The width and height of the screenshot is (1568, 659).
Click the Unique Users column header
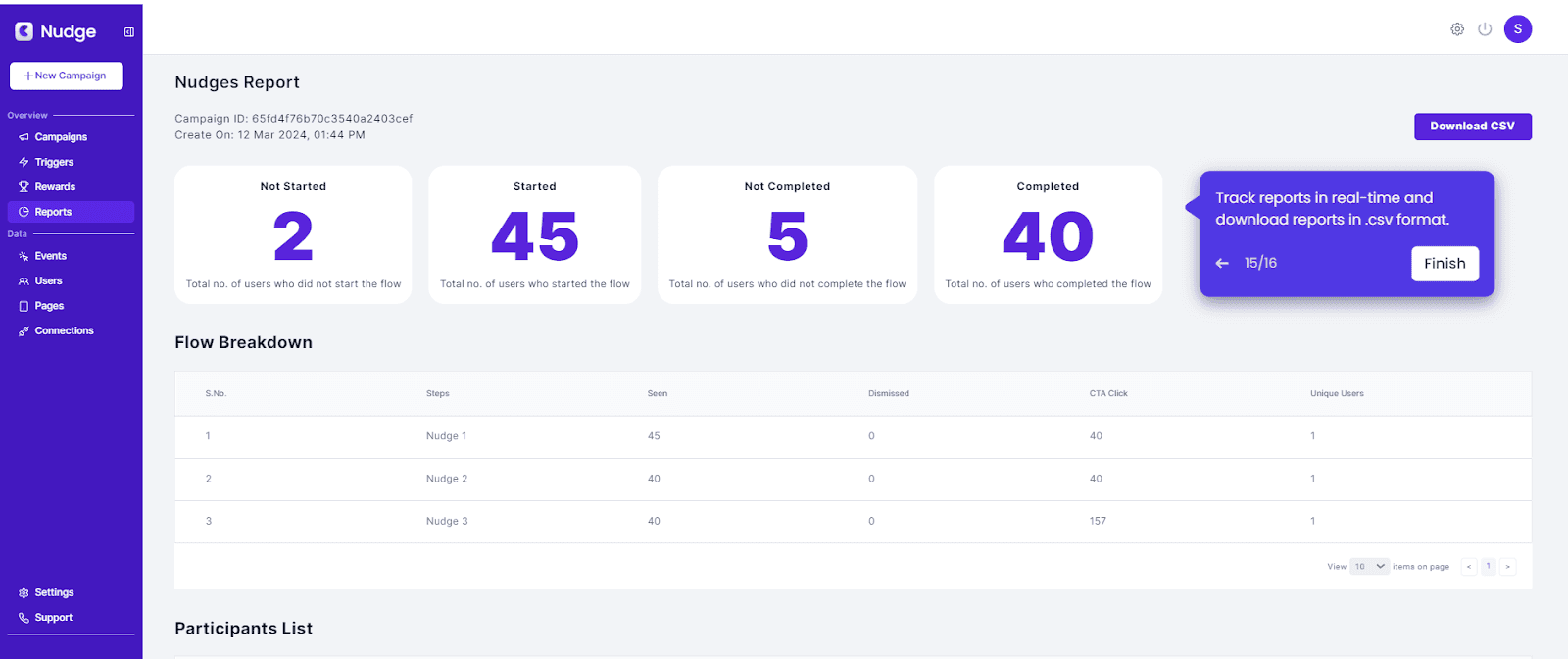coord(1337,393)
